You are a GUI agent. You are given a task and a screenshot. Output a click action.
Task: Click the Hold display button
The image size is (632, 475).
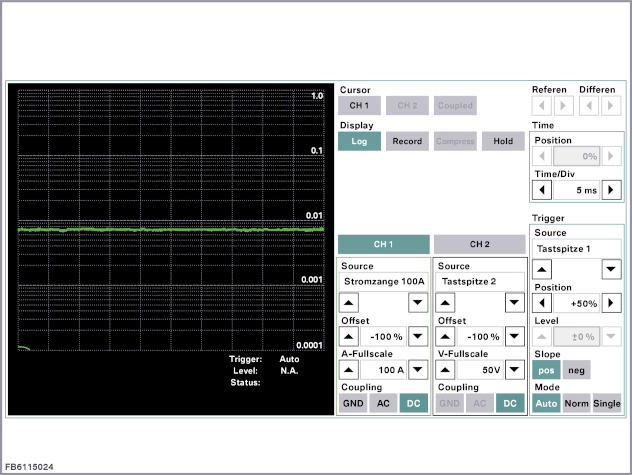pyautogui.click(x=503, y=141)
